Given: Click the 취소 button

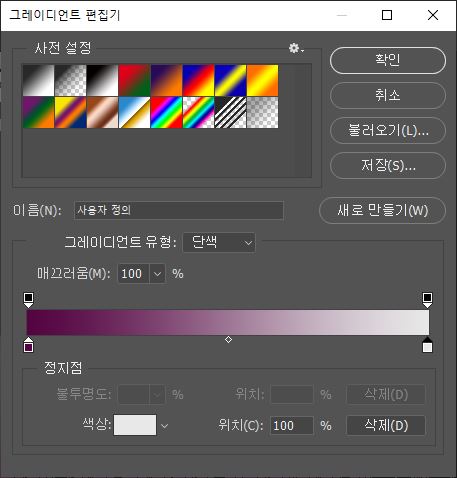Looking at the screenshot, I should coord(388,95).
